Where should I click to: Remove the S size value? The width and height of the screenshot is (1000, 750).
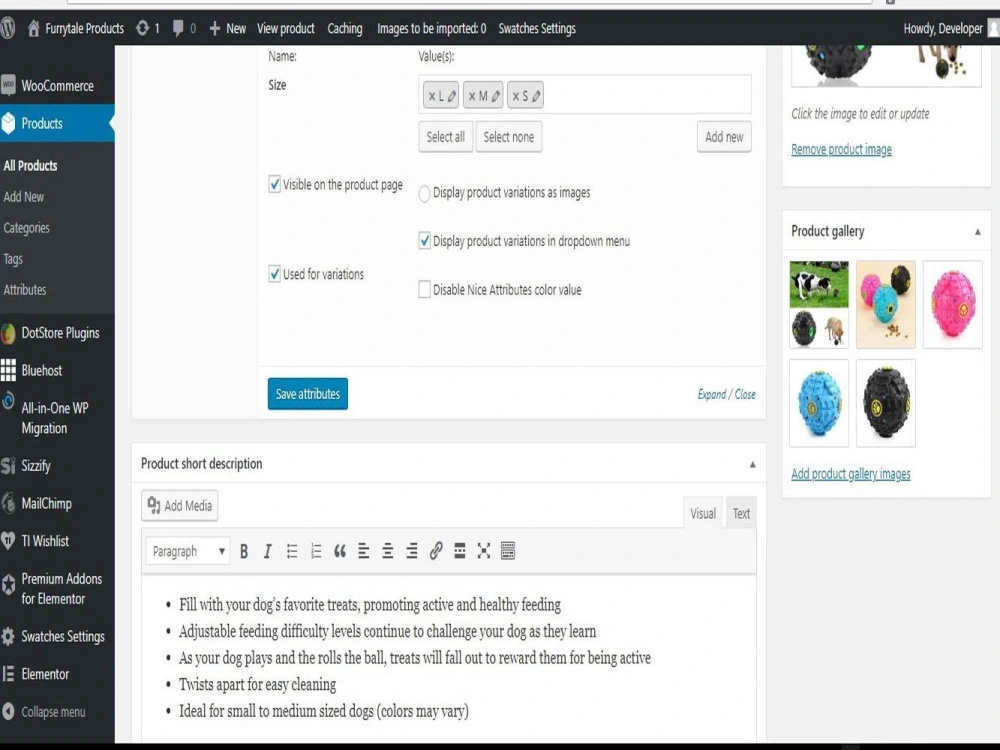(x=516, y=96)
